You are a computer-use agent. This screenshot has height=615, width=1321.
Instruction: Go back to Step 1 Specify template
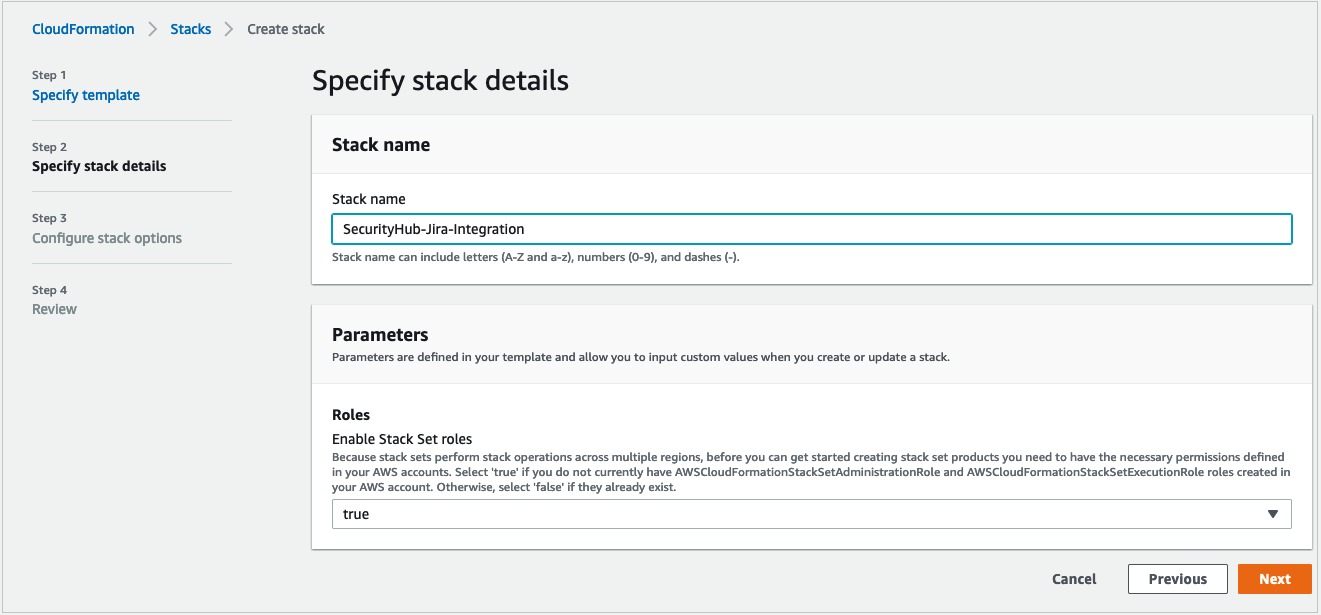86,95
